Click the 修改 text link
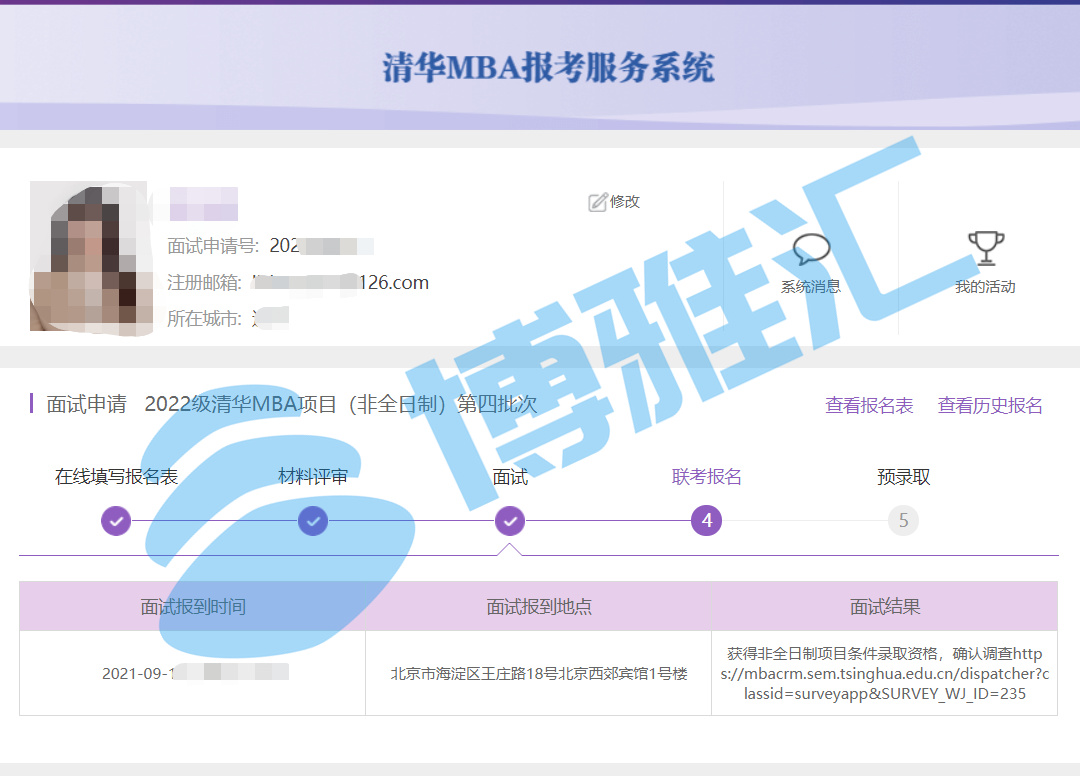 [x=625, y=202]
